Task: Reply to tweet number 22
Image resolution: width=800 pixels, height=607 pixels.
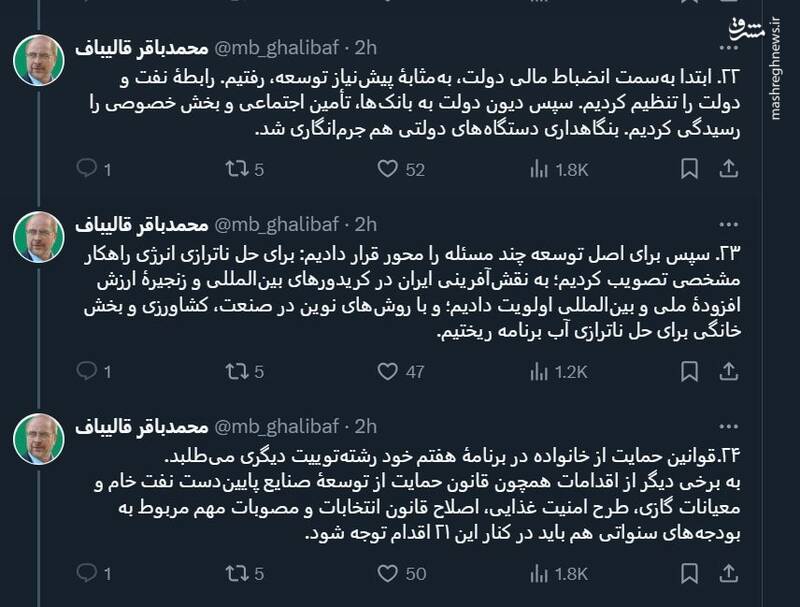Action: tap(87, 169)
